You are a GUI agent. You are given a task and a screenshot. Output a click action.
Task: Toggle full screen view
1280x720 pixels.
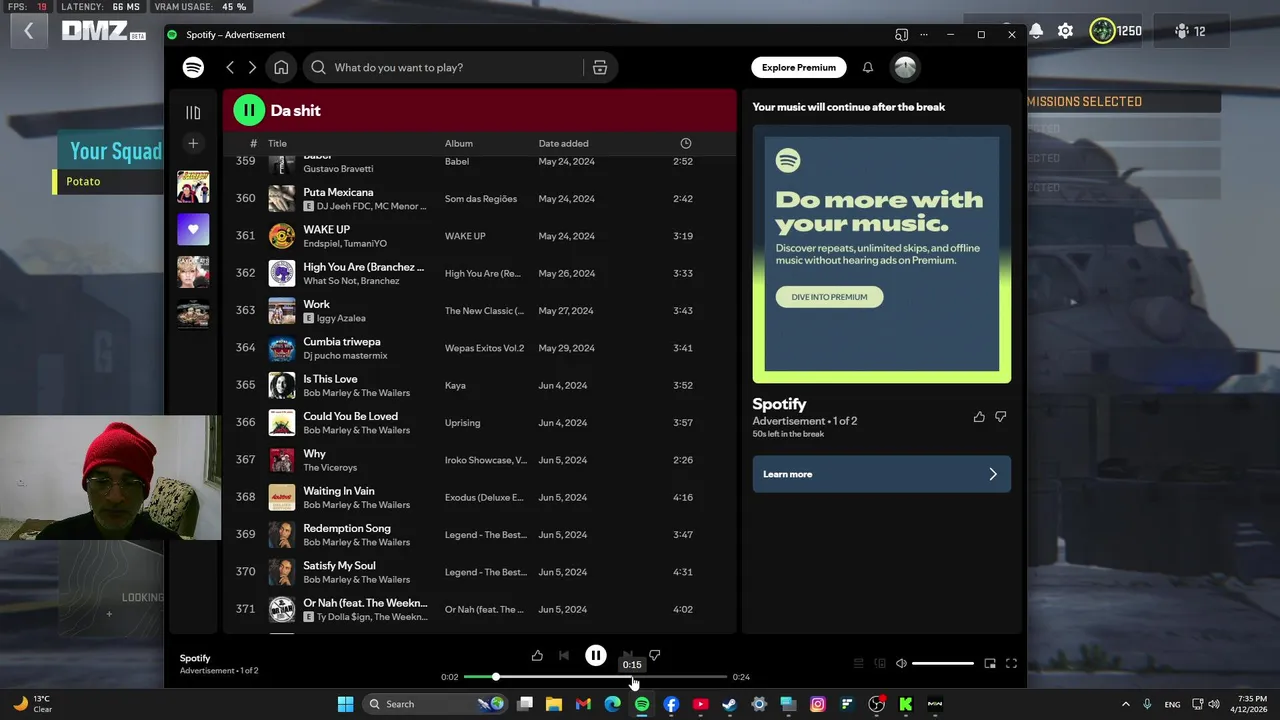pyautogui.click(x=1011, y=663)
